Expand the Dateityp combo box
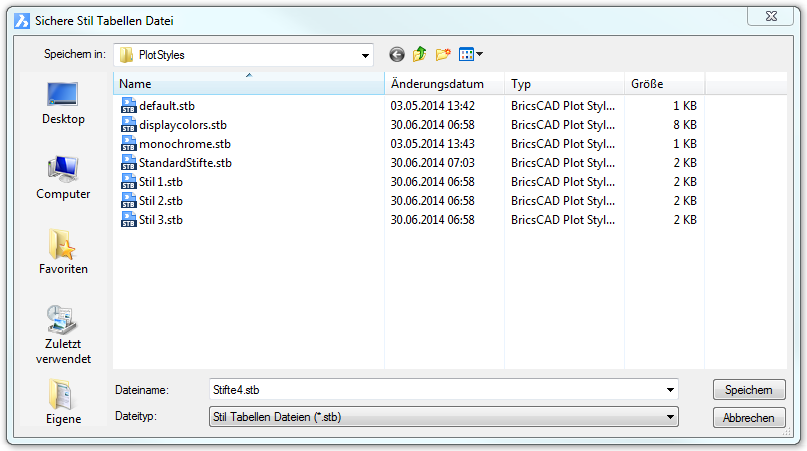The image size is (807, 451). pyautogui.click(x=669, y=416)
